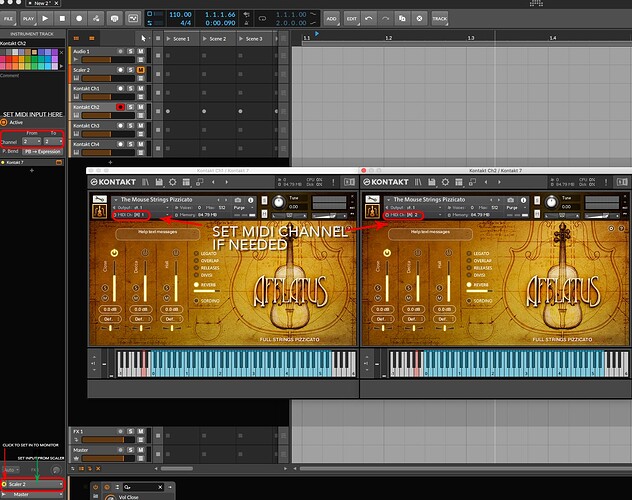
Task: Select the New 2 project tab
Action: click(x=41, y=3)
